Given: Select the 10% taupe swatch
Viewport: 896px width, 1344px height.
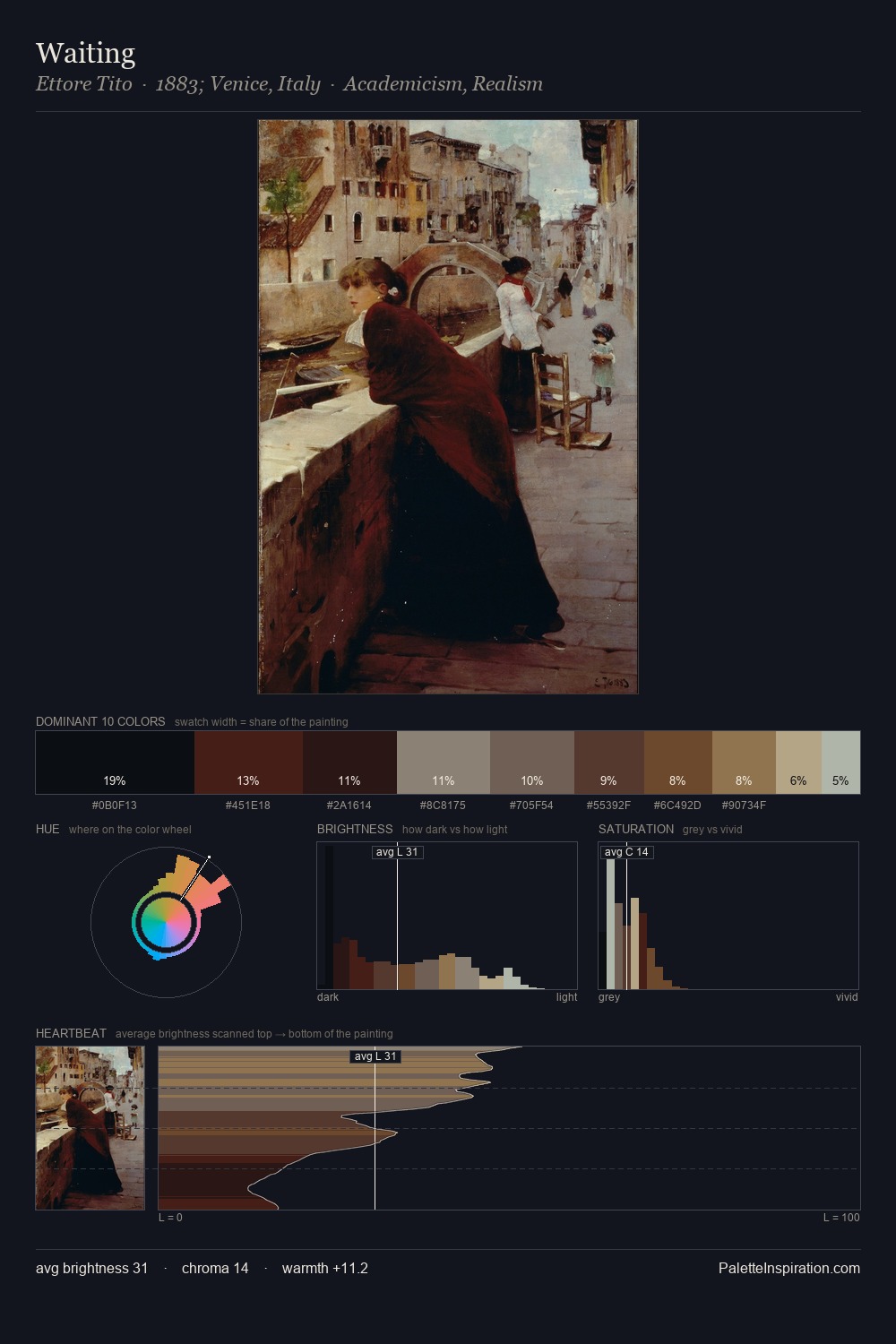Looking at the screenshot, I should 532,762.
